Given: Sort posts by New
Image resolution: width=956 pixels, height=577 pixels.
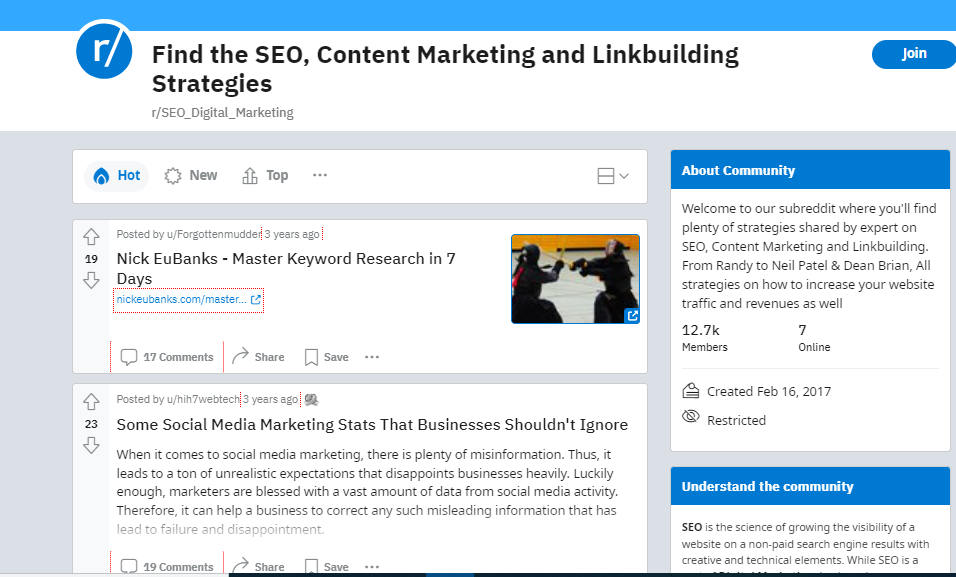Looking at the screenshot, I should click(x=191, y=176).
